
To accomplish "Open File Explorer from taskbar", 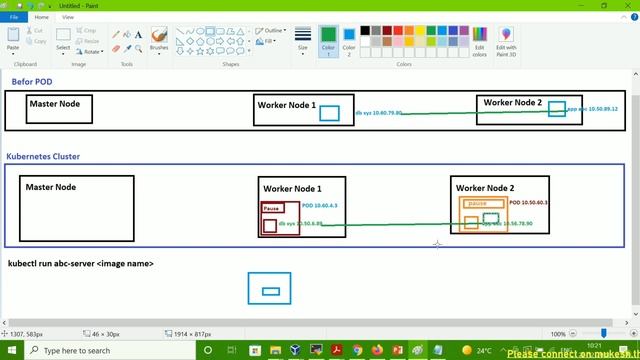I will coord(276,350).
